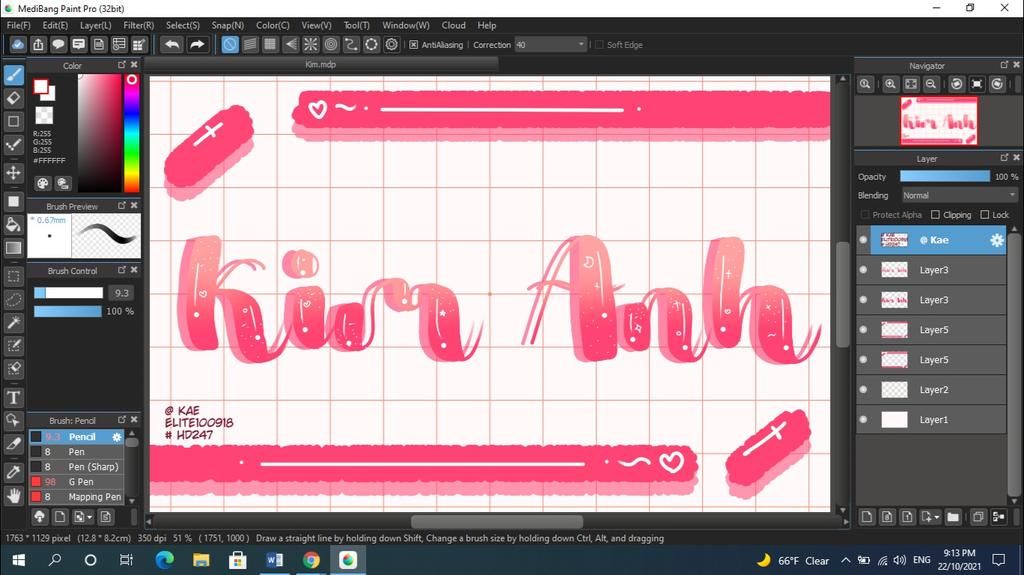1024x575 pixels.
Task: Undock the Color panel
Action: (121, 65)
